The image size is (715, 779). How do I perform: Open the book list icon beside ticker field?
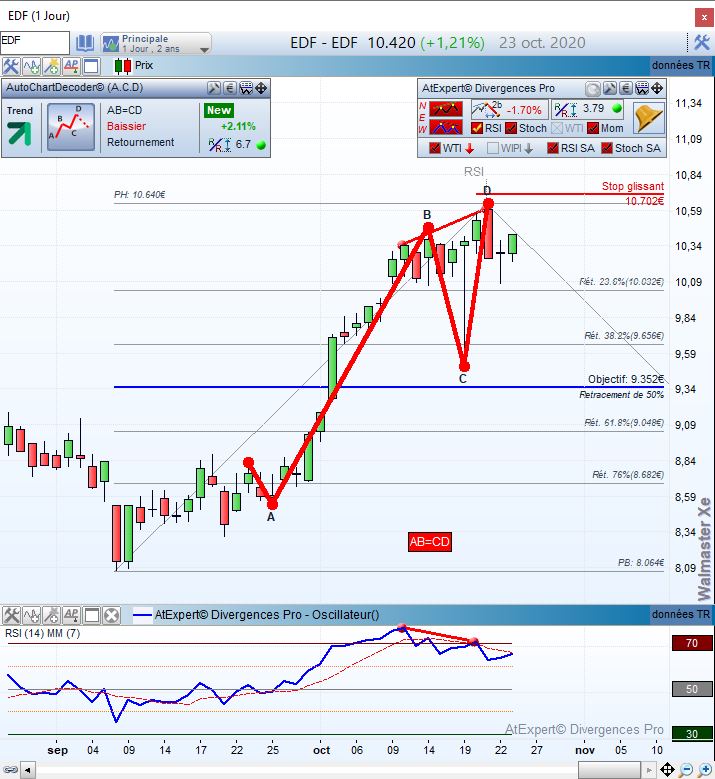85,44
